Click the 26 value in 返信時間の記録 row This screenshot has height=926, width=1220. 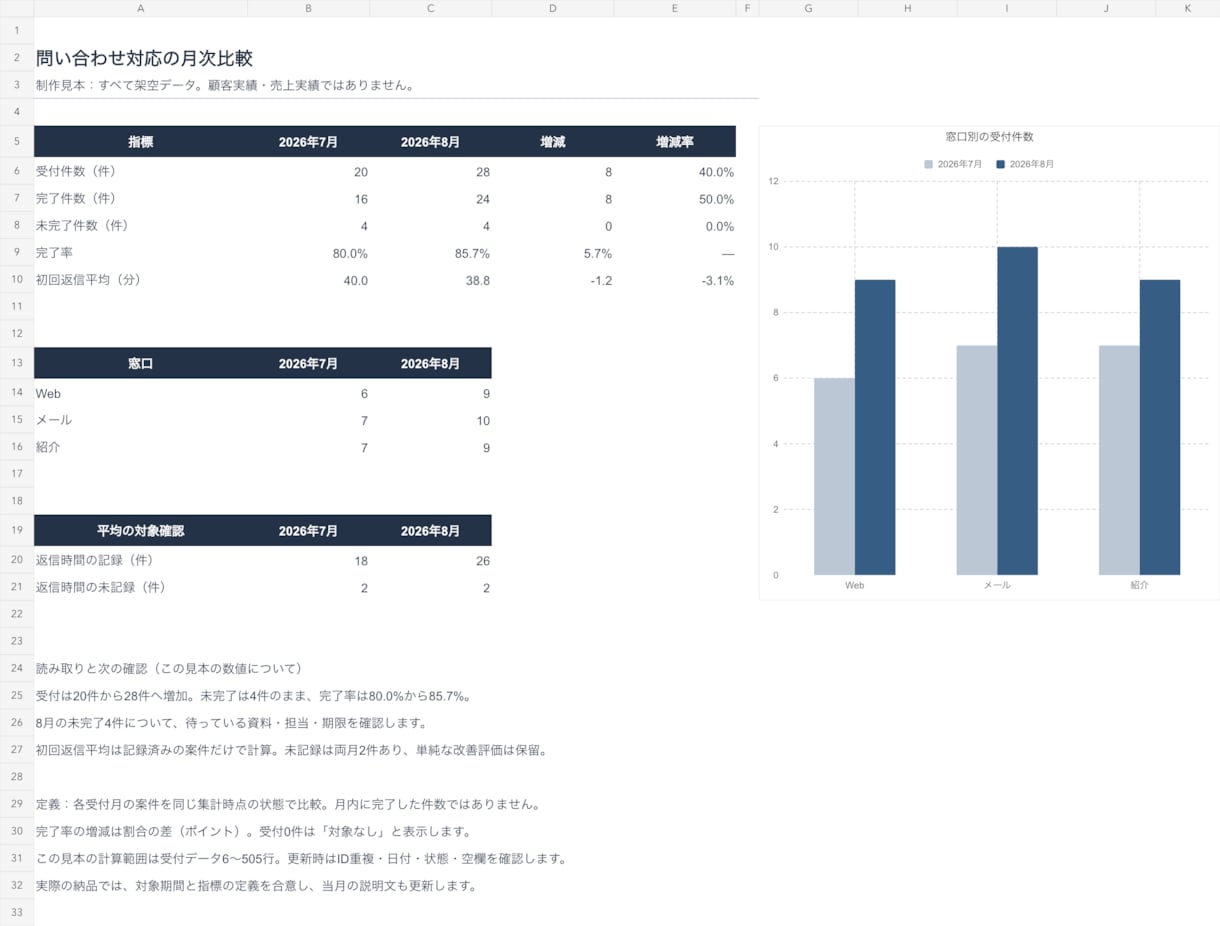click(x=482, y=561)
